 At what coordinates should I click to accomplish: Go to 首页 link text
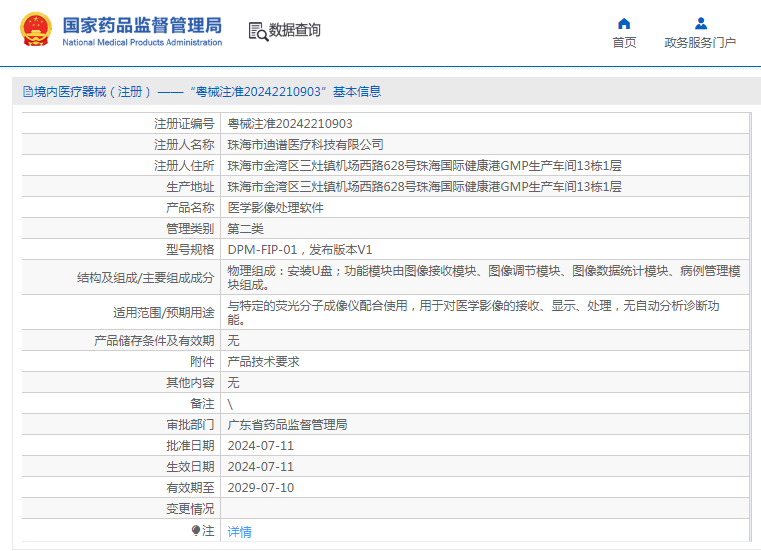click(x=624, y=43)
